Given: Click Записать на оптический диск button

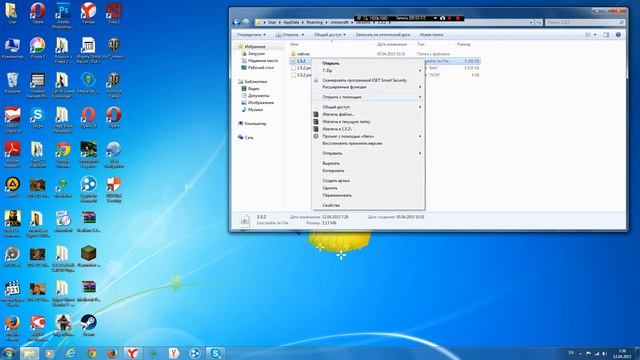Looking at the screenshot, I should (x=382, y=35).
